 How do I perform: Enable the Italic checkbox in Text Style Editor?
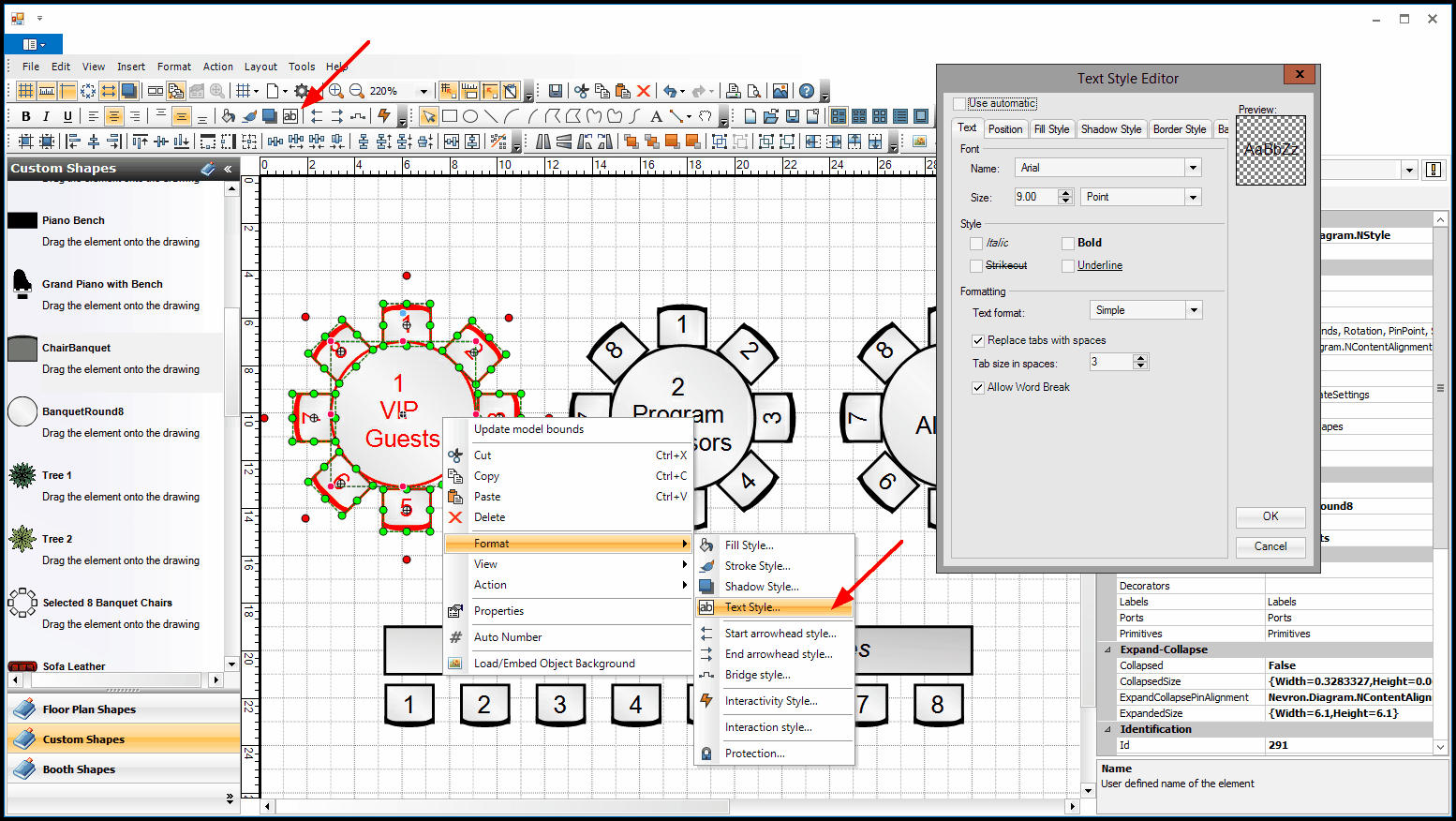[976, 243]
